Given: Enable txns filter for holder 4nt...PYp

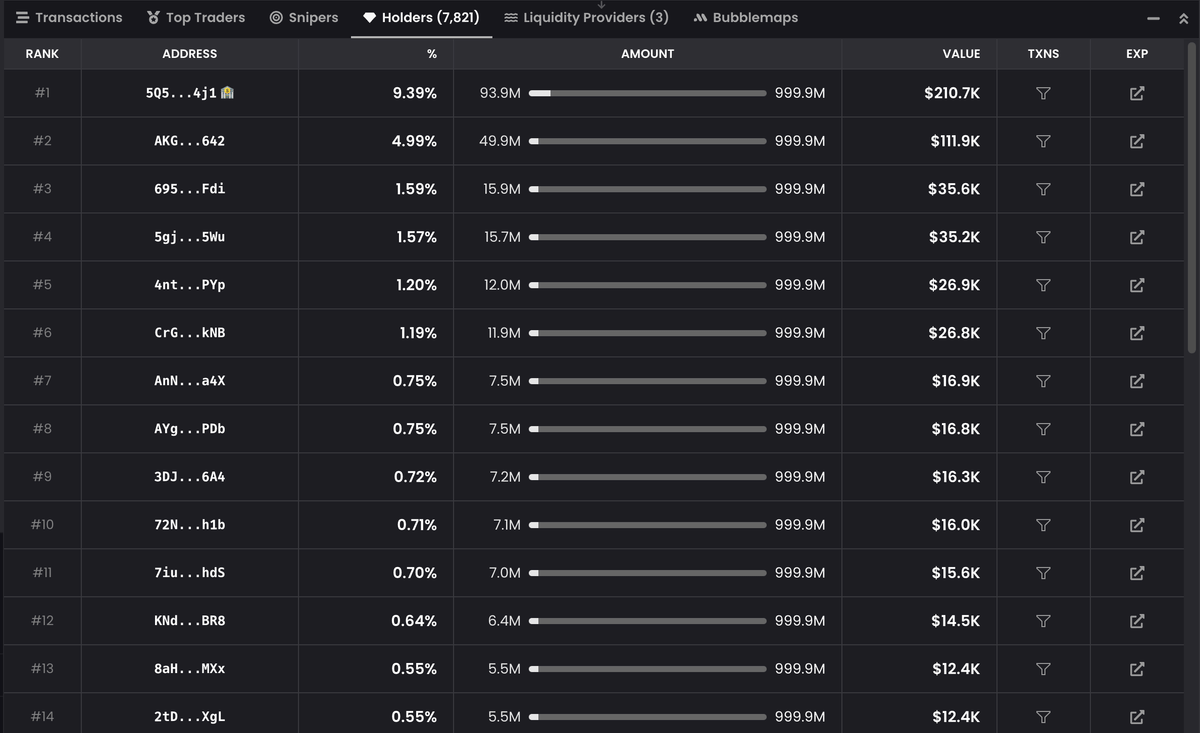Looking at the screenshot, I should click(x=1043, y=285).
